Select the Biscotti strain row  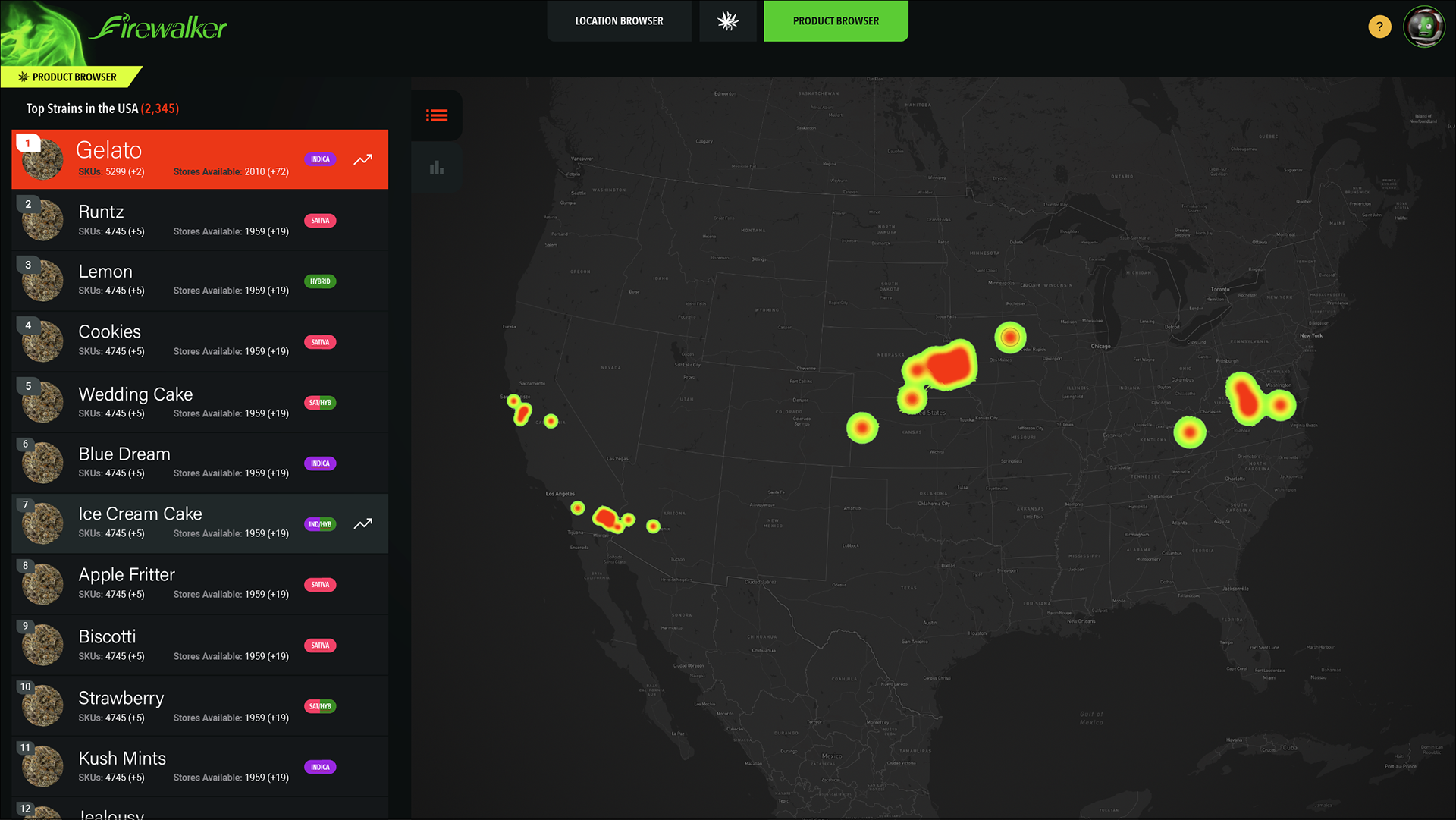pos(200,645)
